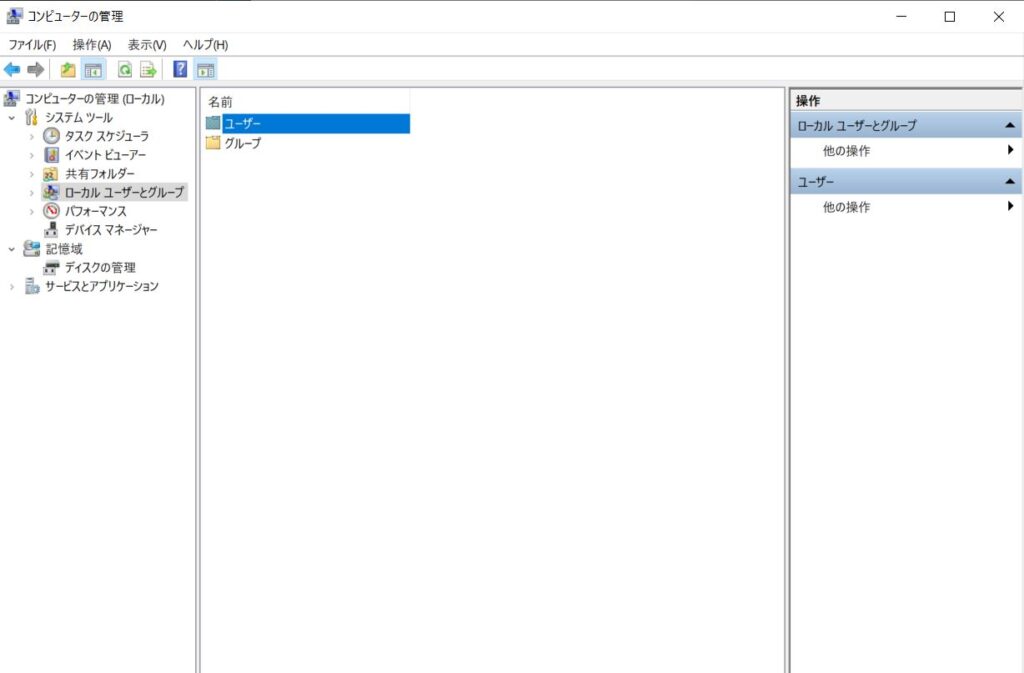Click the サービスとアプリケーション icon
Screen dimensions: 1024x673
31,286
